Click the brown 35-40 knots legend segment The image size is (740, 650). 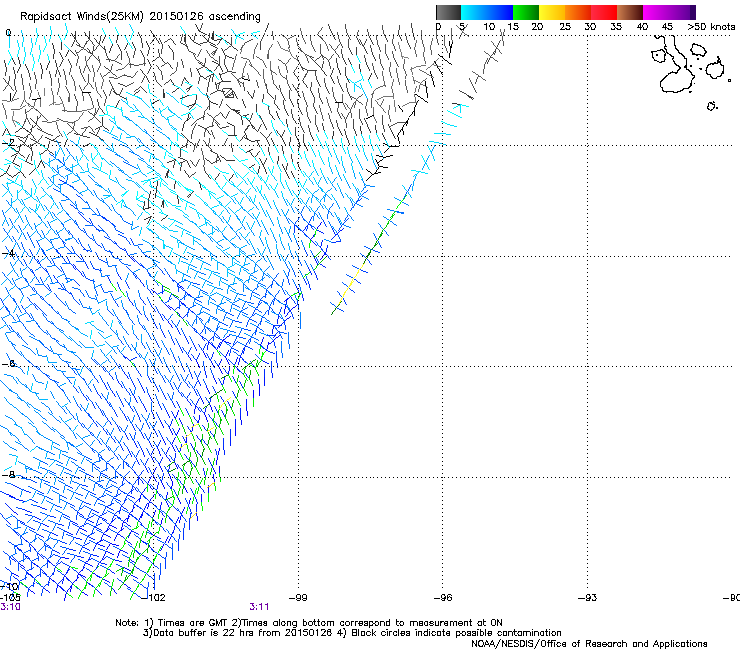click(630, 12)
